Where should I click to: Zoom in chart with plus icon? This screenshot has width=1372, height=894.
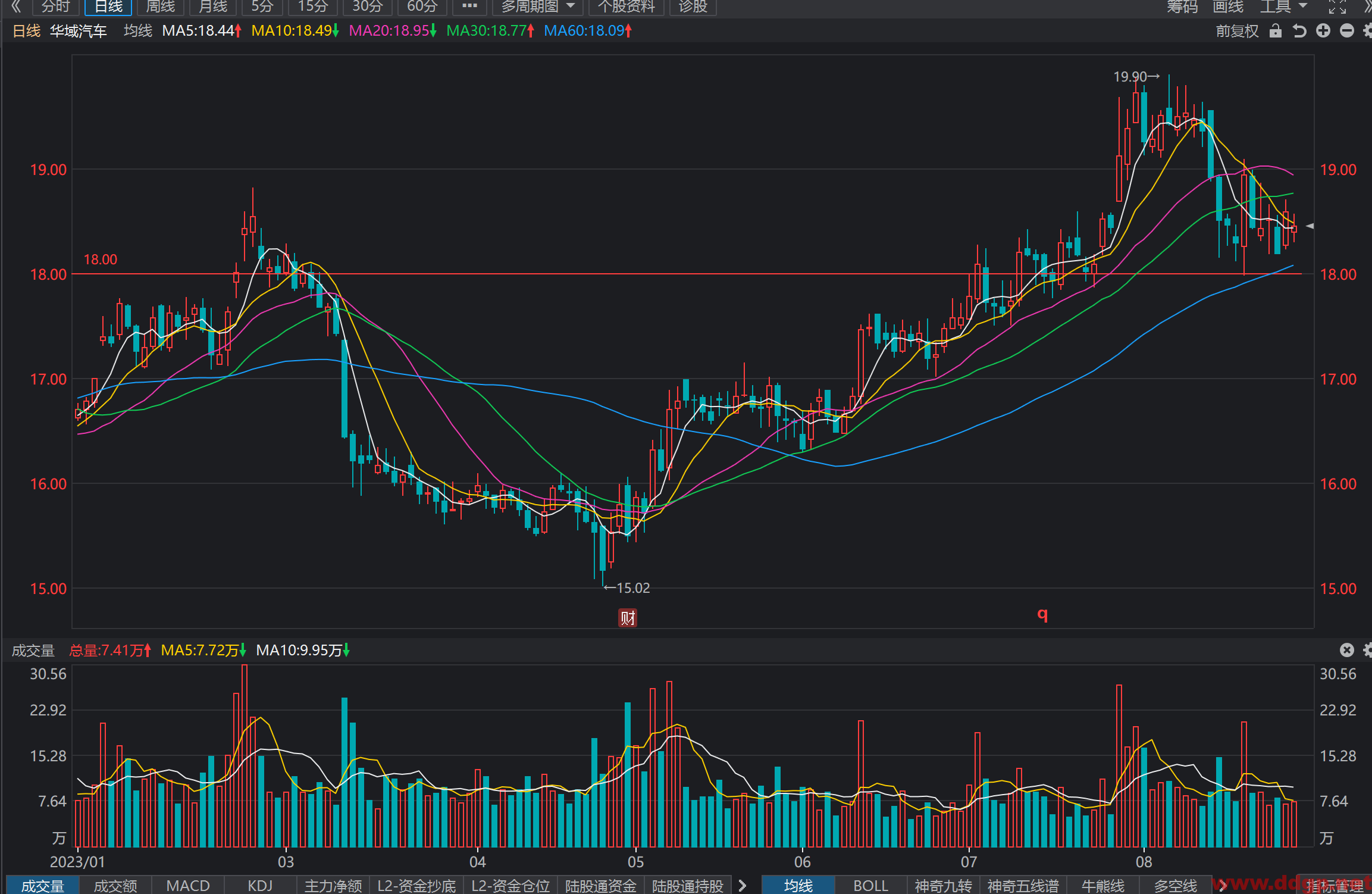pyautogui.click(x=1323, y=31)
